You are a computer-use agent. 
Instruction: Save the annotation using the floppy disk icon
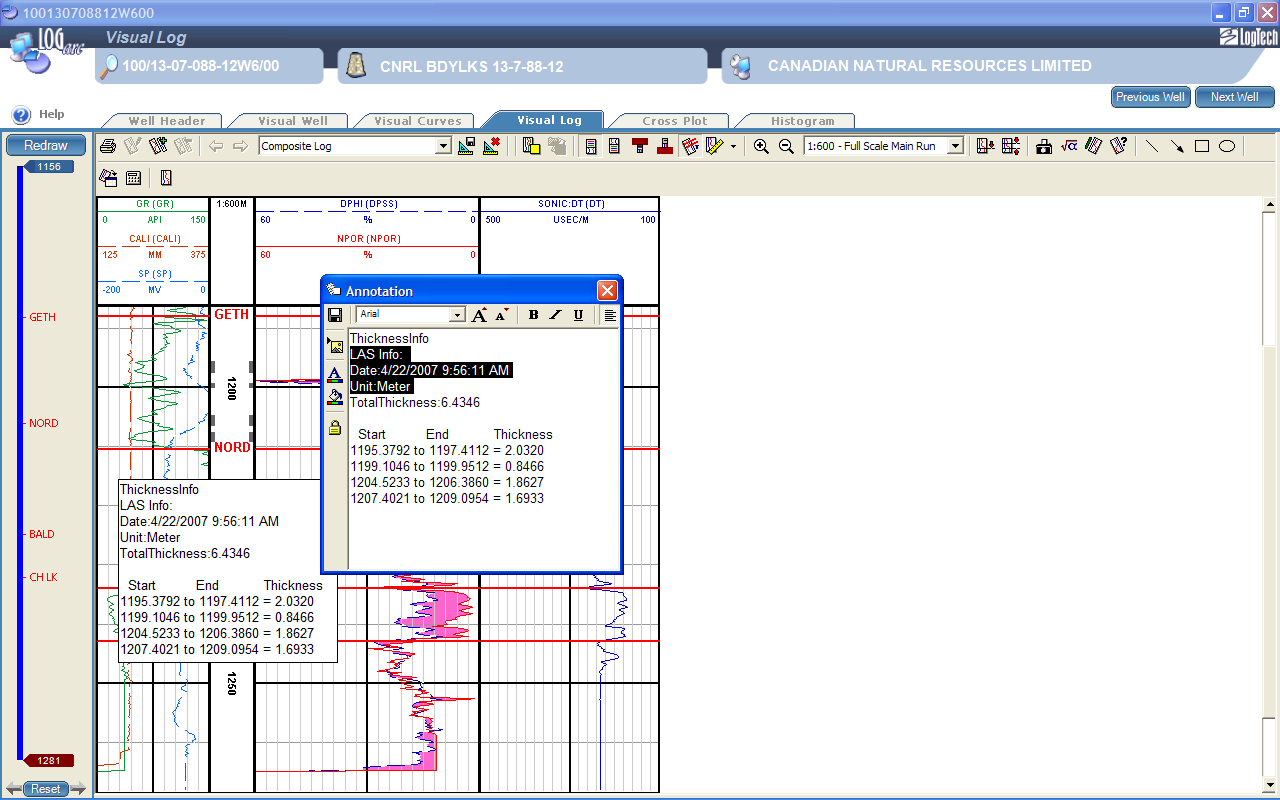pos(335,315)
